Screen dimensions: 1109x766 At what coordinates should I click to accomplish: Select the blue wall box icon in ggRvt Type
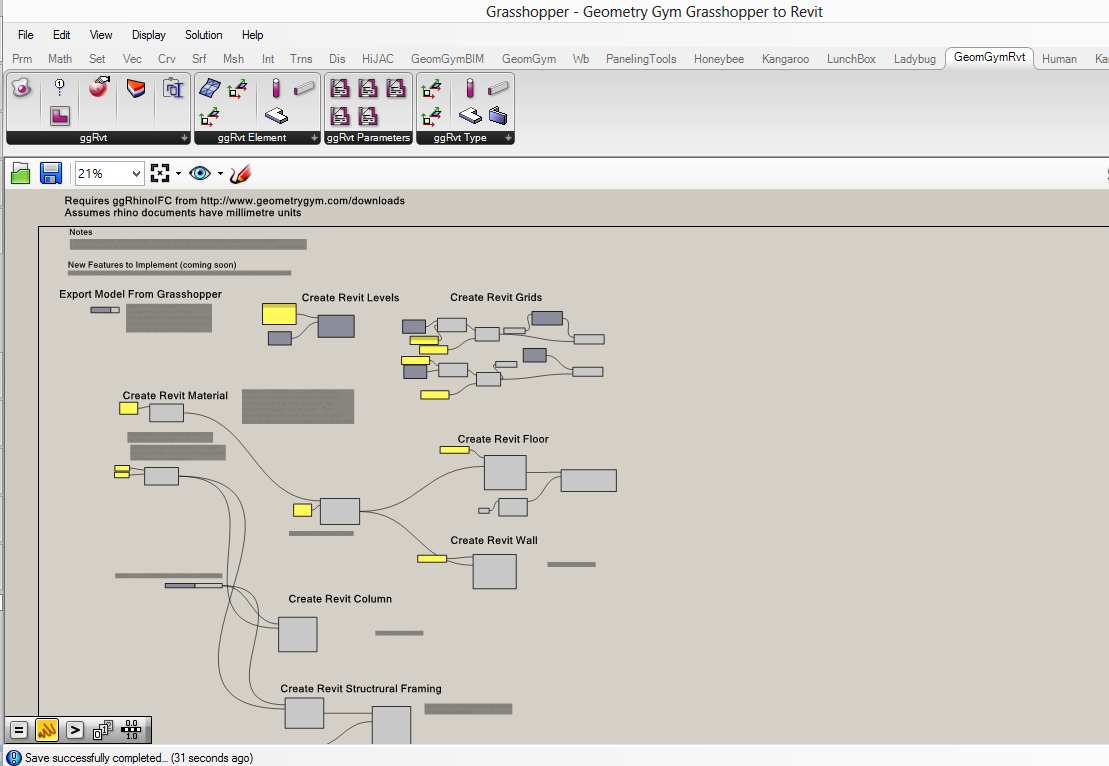498,115
